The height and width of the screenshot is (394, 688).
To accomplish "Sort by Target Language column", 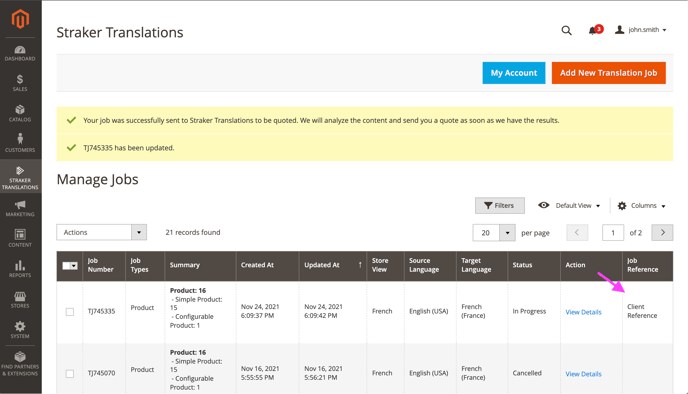I will click(482, 265).
